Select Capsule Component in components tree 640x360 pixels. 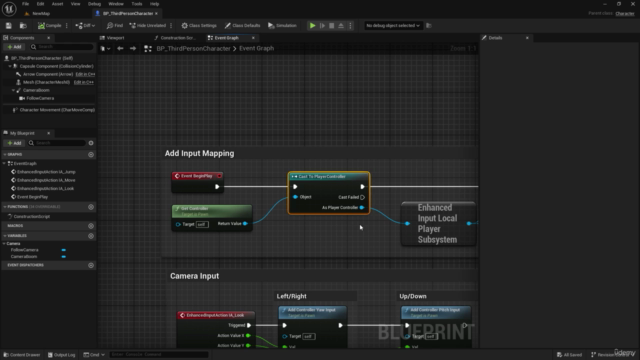click(x=56, y=66)
